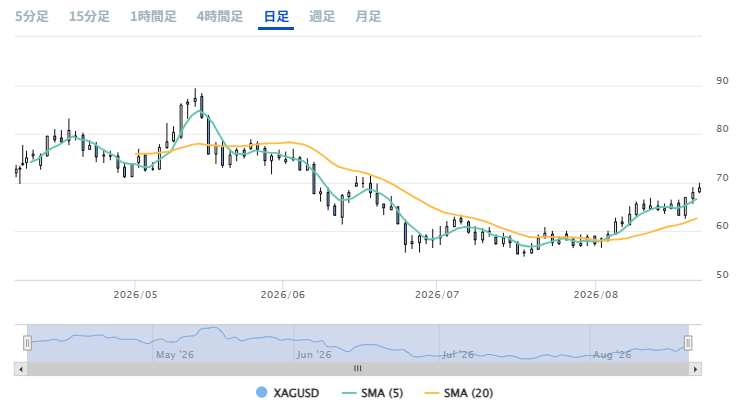Click the 2026/06 x-axis date label
The height and width of the screenshot is (408, 740).
[283, 295]
